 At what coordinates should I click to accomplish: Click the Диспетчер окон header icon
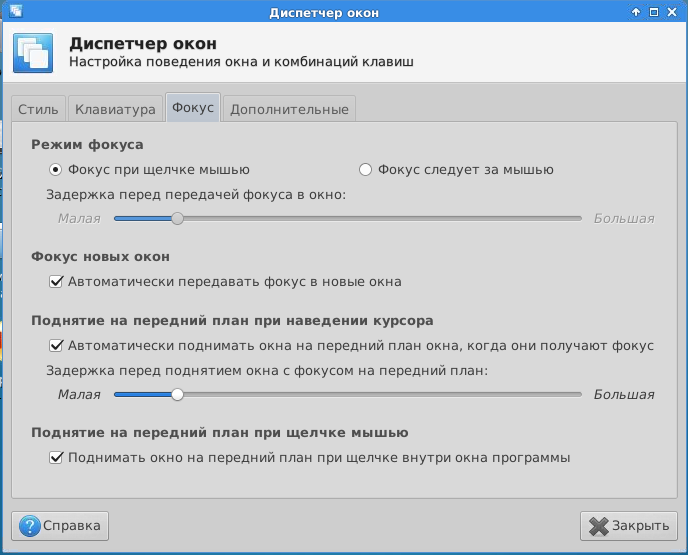[x=32, y=53]
